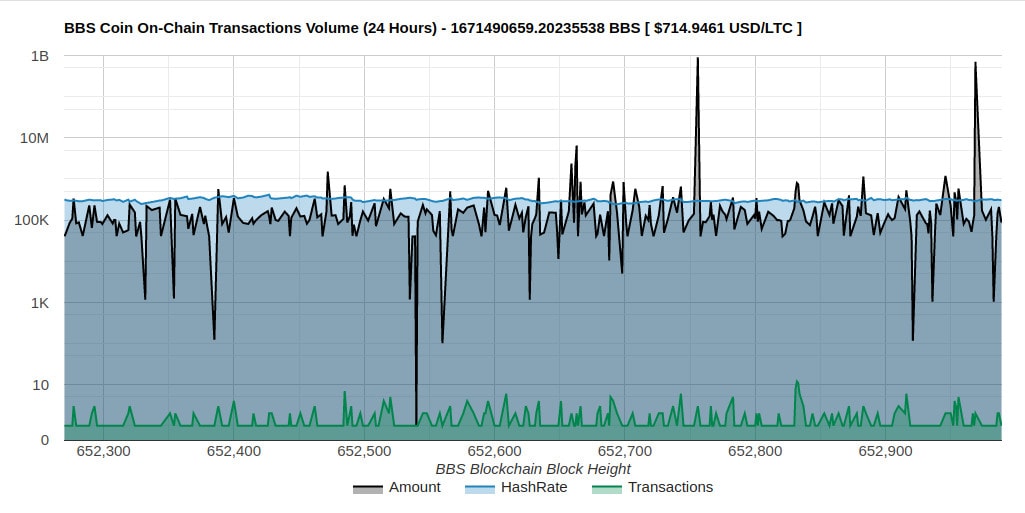The height and width of the screenshot is (513, 1025).
Task: Toggle the Amount series via legend label
Action: [x=414, y=487]
